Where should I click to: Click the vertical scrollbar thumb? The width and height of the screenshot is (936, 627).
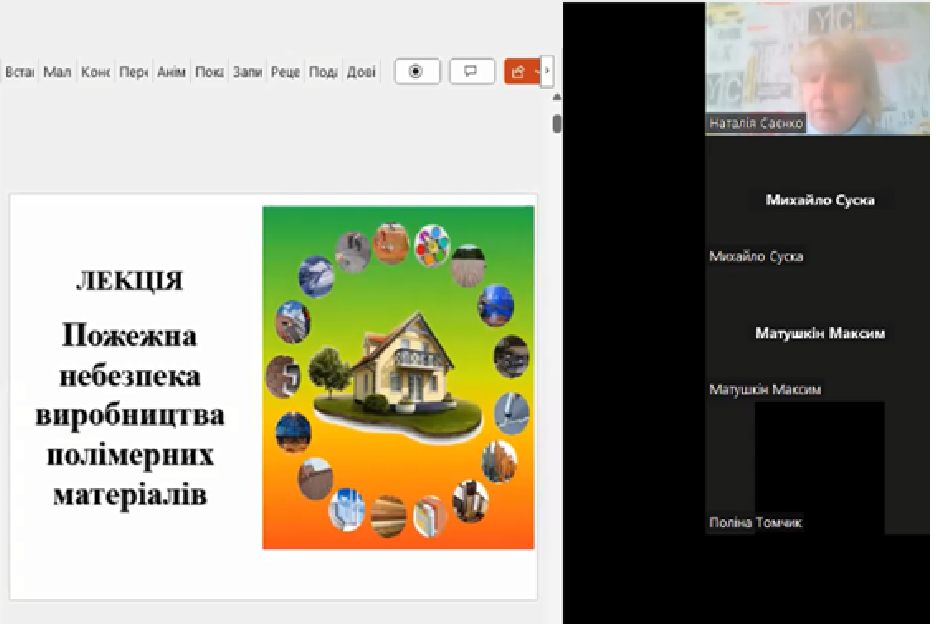pyautogui.click(x=557, y=124)
